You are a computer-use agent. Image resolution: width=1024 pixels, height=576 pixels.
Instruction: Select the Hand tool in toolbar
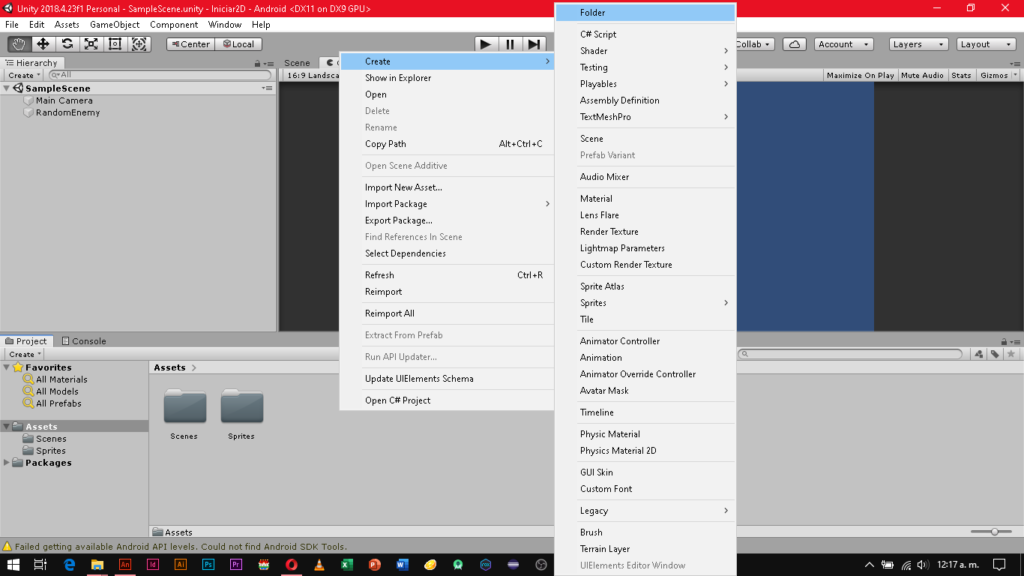click(x=19, y=44)
